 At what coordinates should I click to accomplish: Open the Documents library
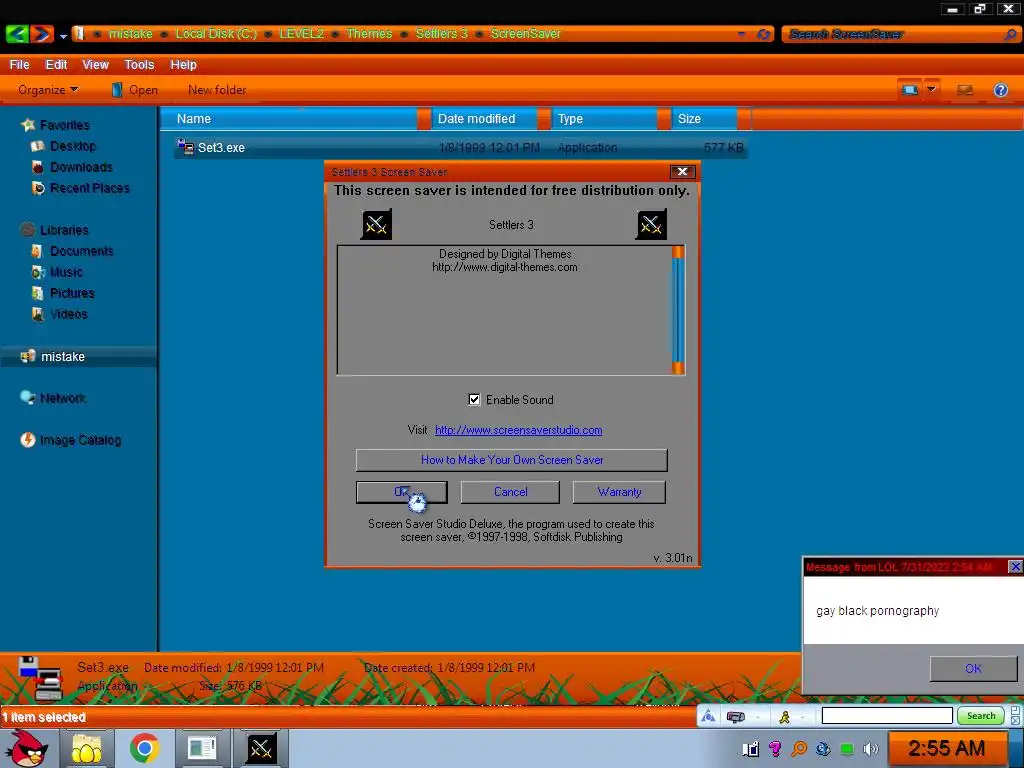point(81,251)
